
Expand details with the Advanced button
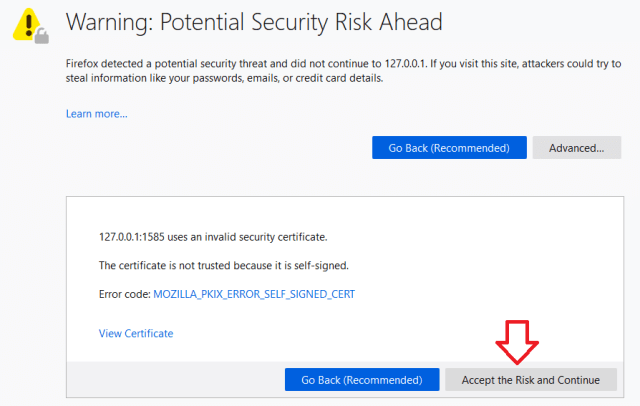tap(576, 148)
